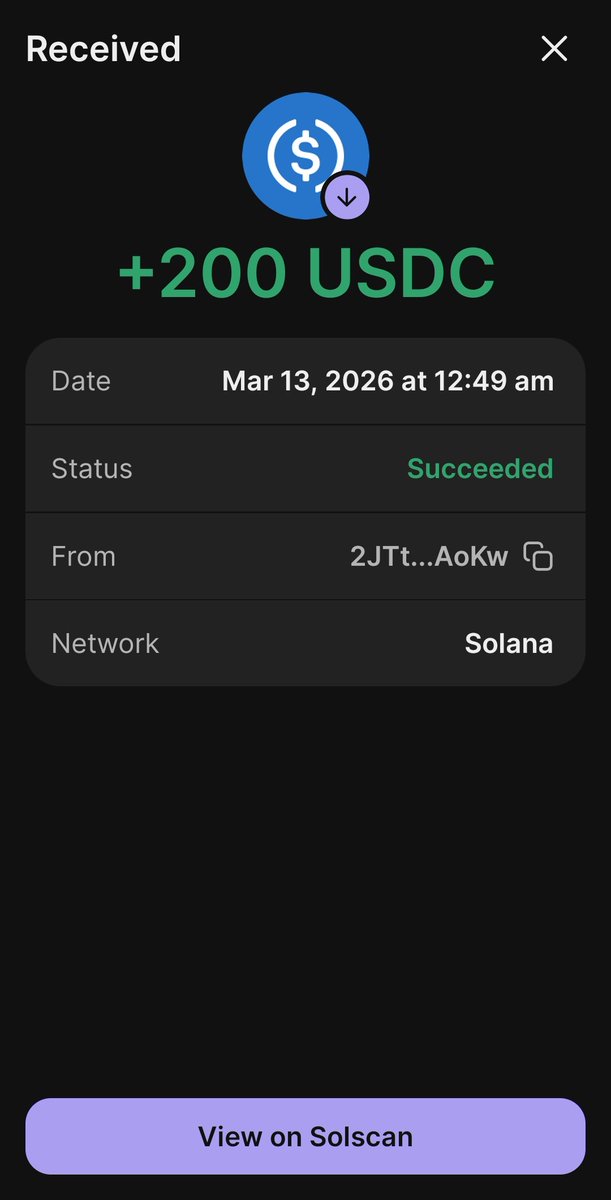Tap the Network row label
This screenshot has width=611, height=1200.
pyautogui.click(x=105, y=643)
